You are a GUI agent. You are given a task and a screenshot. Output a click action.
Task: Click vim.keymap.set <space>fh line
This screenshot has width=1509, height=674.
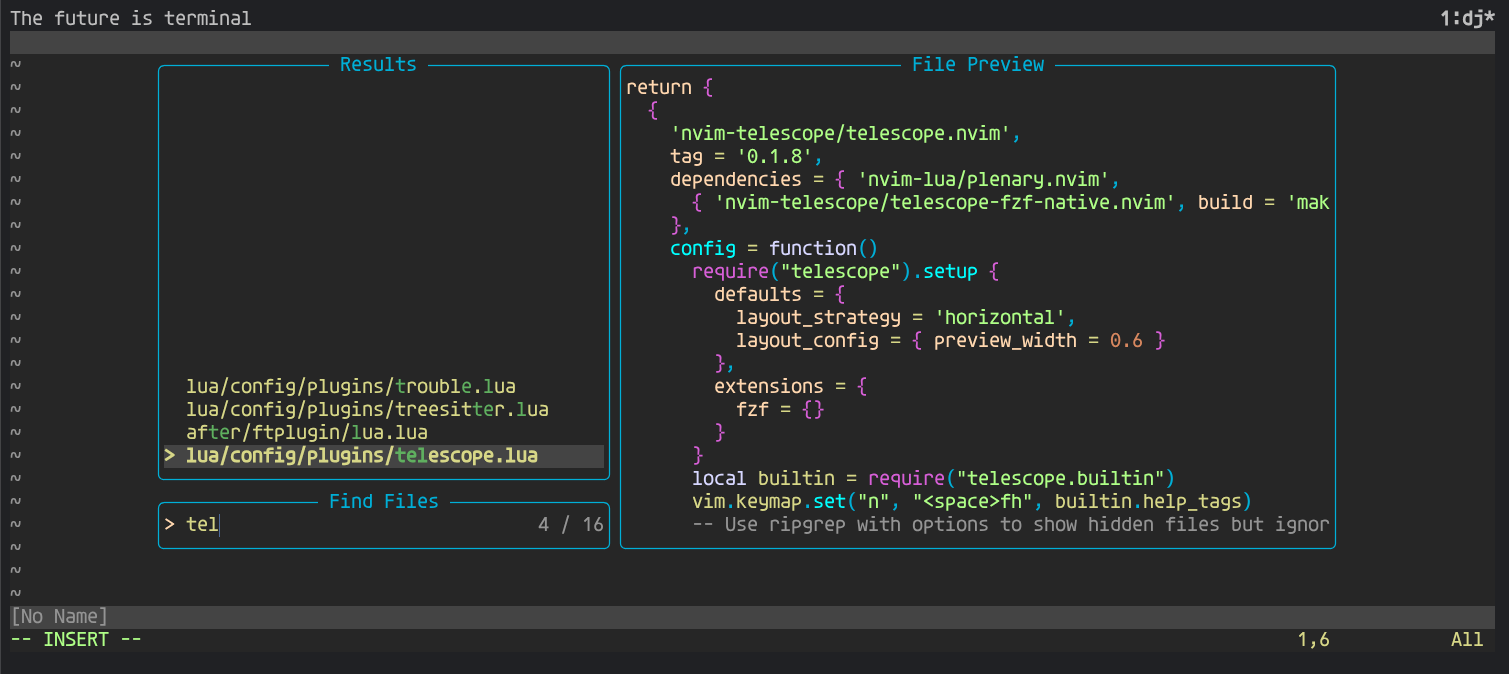(972, 501)
